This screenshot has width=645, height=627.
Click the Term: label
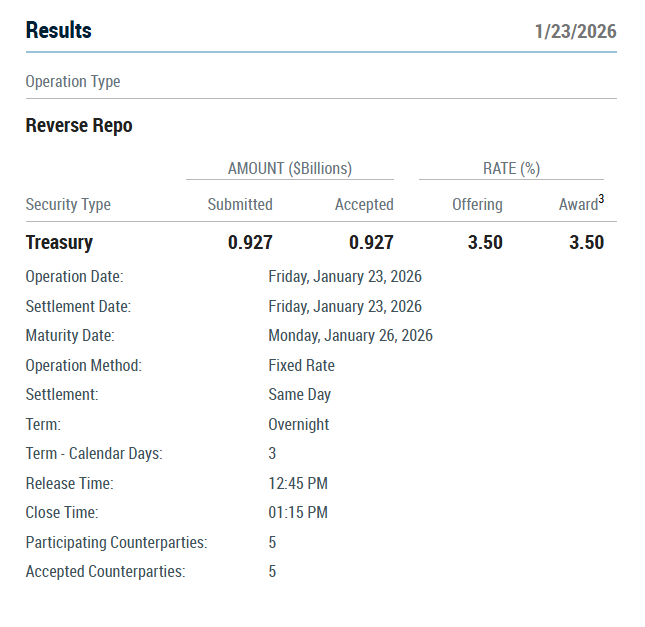coord(43,425)
